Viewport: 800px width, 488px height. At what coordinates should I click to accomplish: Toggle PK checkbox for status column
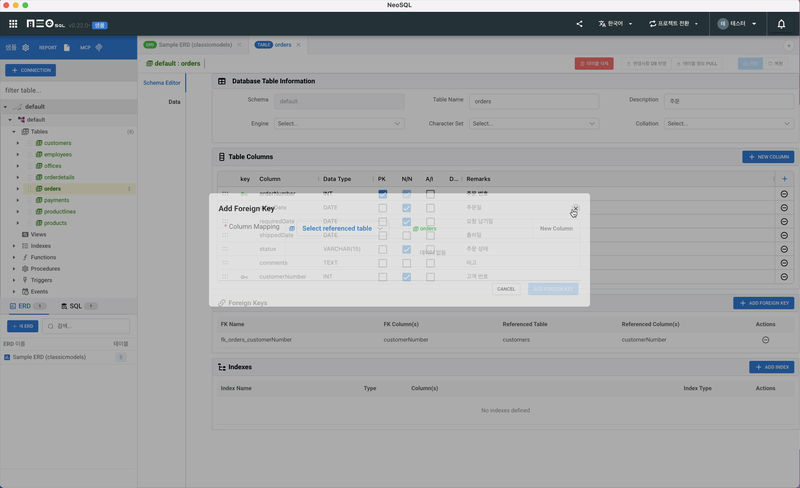point(383,249)
